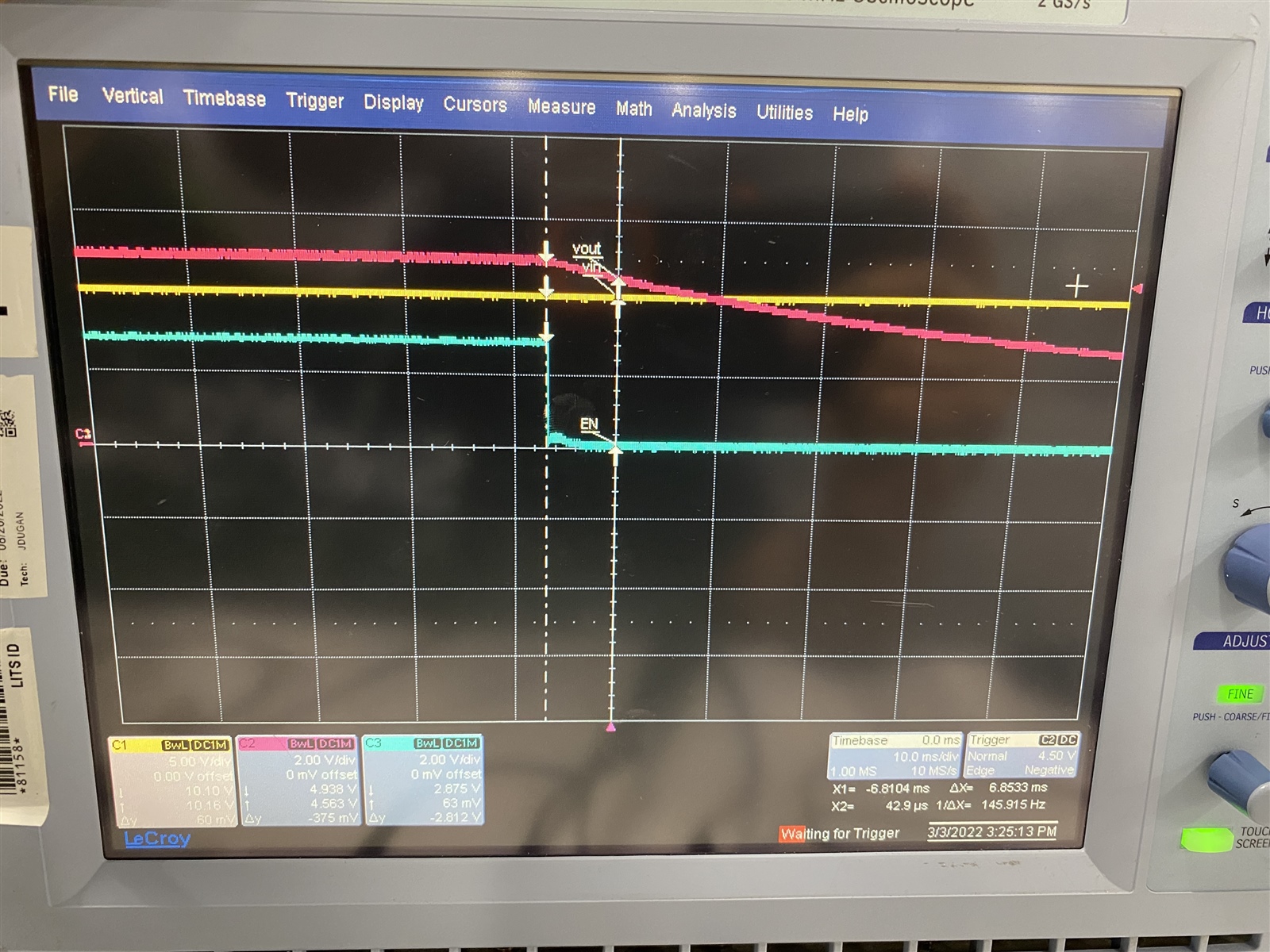Click the EN waveform label

[x=588, y=424]
